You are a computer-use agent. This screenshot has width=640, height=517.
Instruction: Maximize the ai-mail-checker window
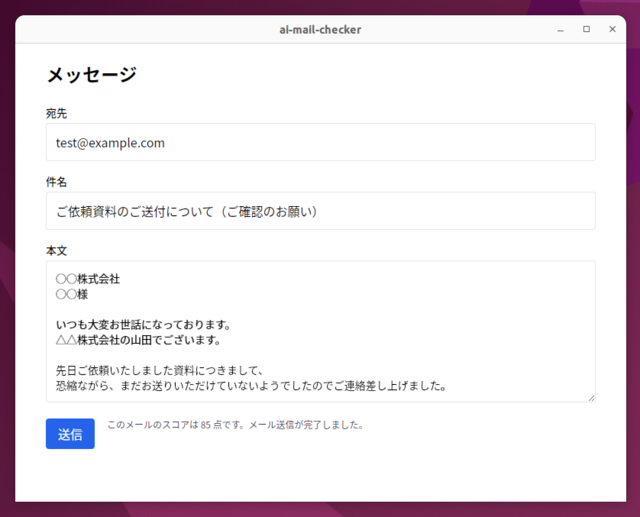(586, 30)
